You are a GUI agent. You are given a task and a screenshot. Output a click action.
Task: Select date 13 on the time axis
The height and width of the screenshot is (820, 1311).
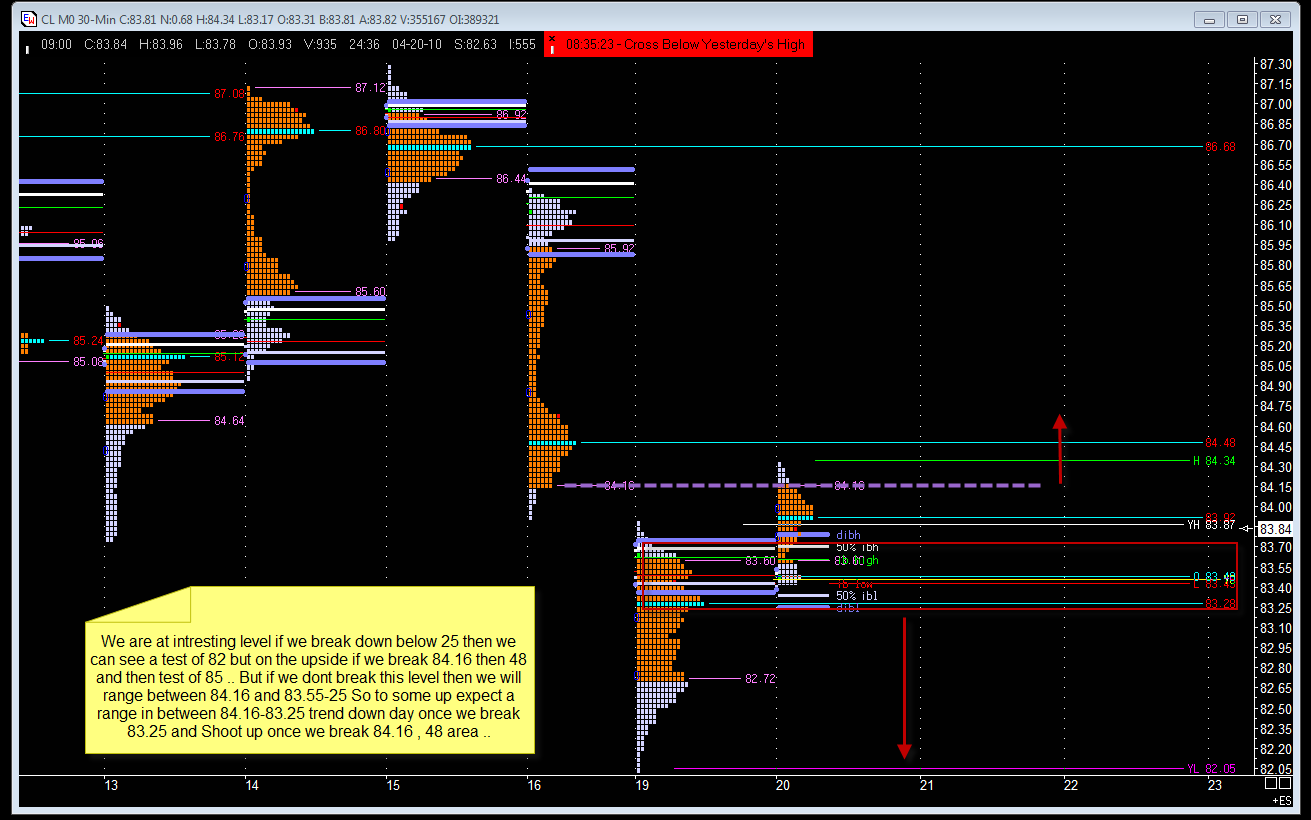[x=112, y=786]
